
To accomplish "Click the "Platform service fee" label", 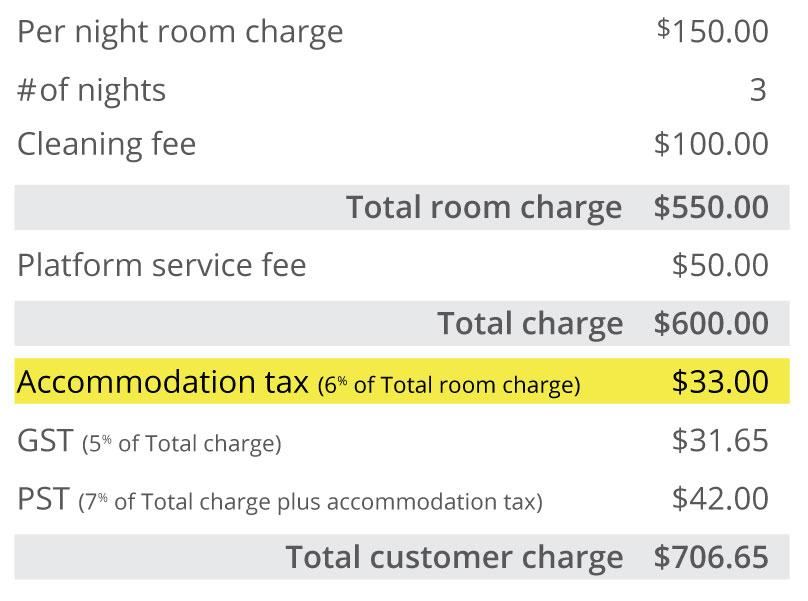I will 162,265.
